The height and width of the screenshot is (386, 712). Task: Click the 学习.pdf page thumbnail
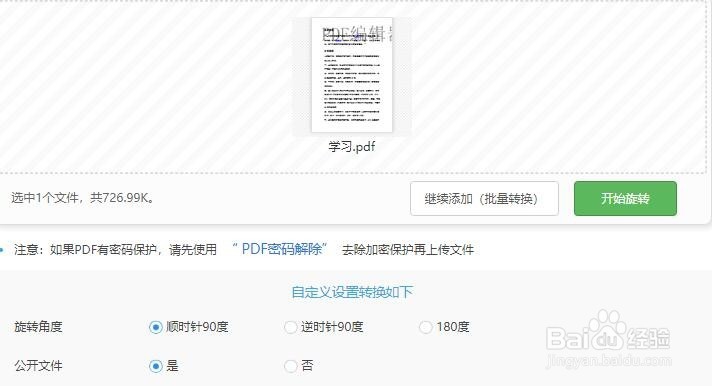352,75
